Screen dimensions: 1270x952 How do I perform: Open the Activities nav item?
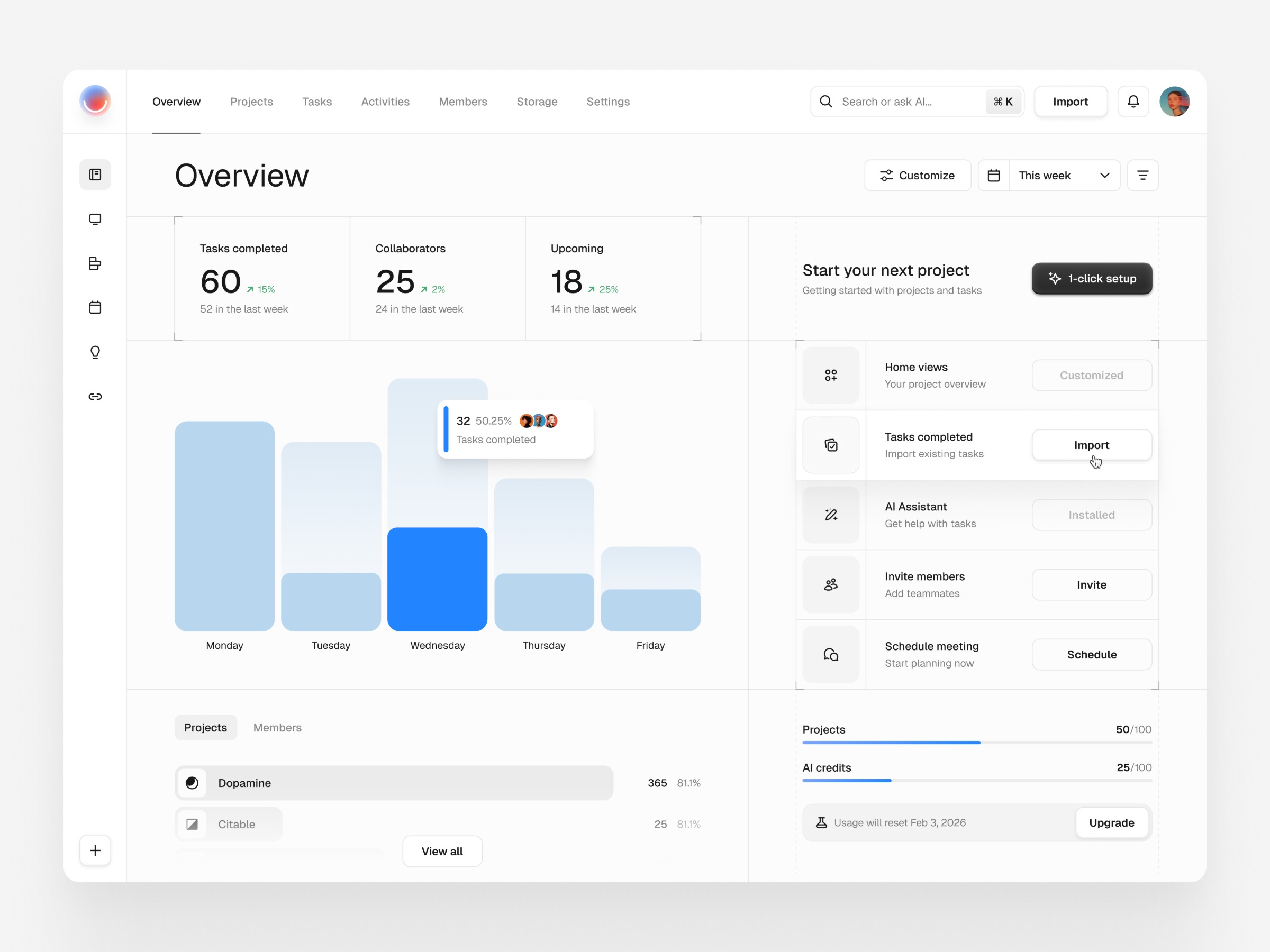385,102
